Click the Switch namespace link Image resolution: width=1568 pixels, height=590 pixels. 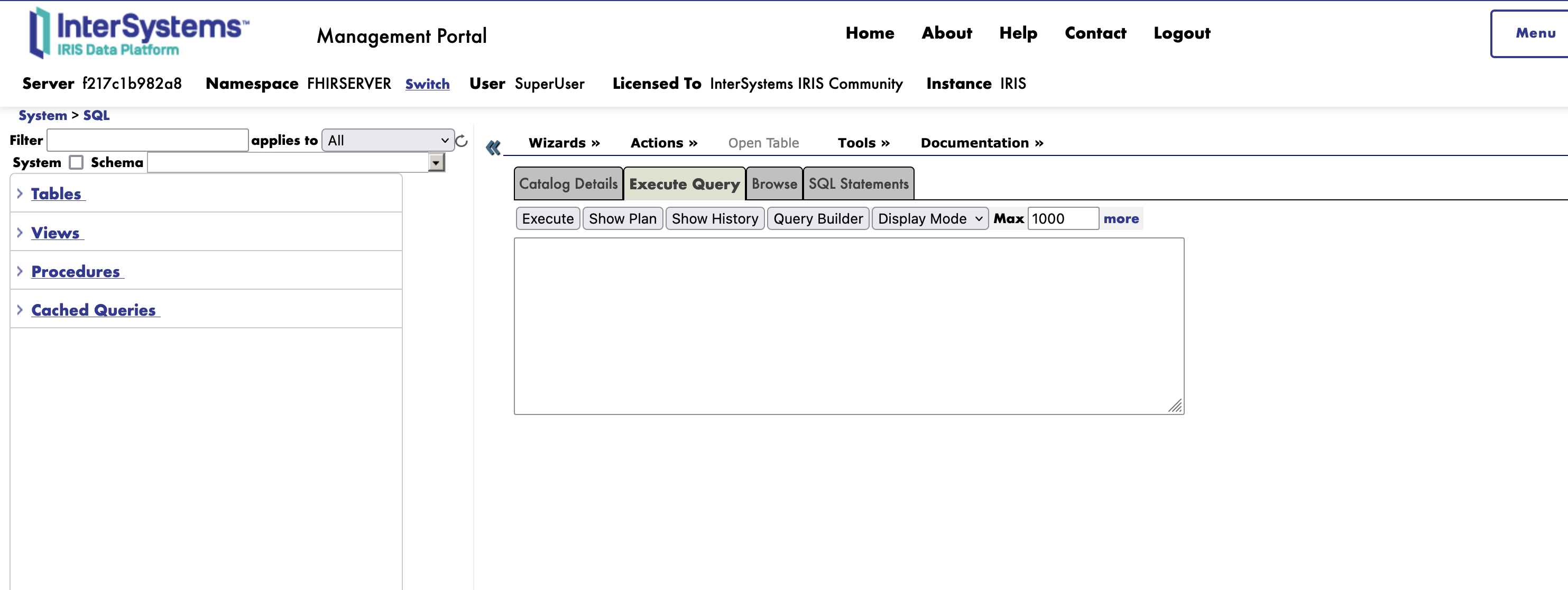[427, 84]
